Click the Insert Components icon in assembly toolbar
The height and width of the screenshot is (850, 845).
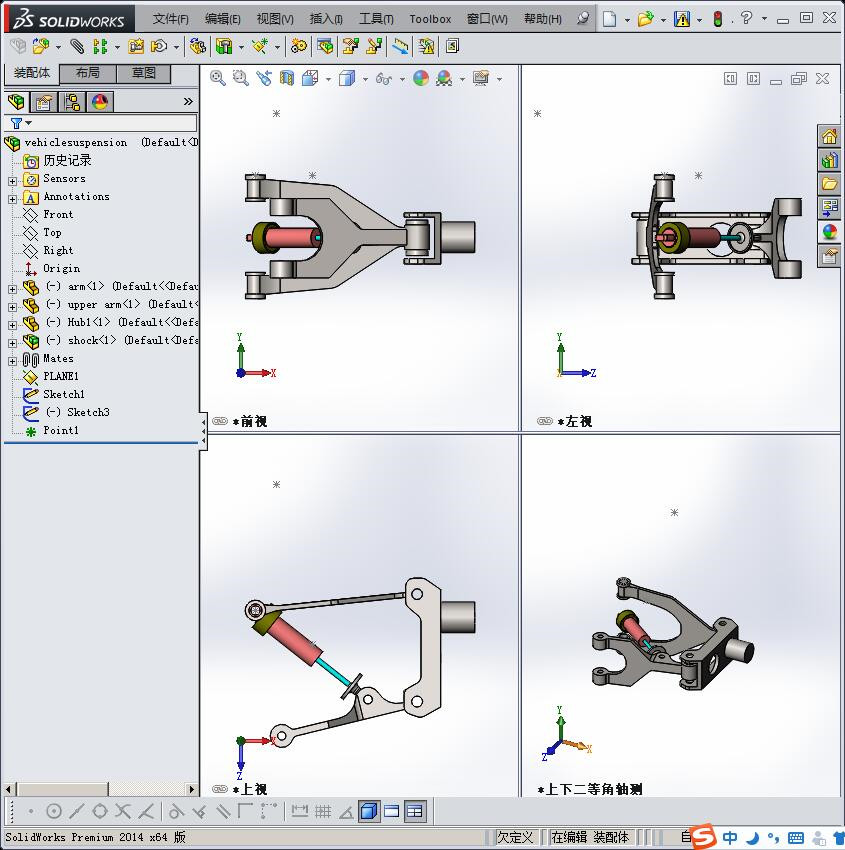(x=41, y=47)
